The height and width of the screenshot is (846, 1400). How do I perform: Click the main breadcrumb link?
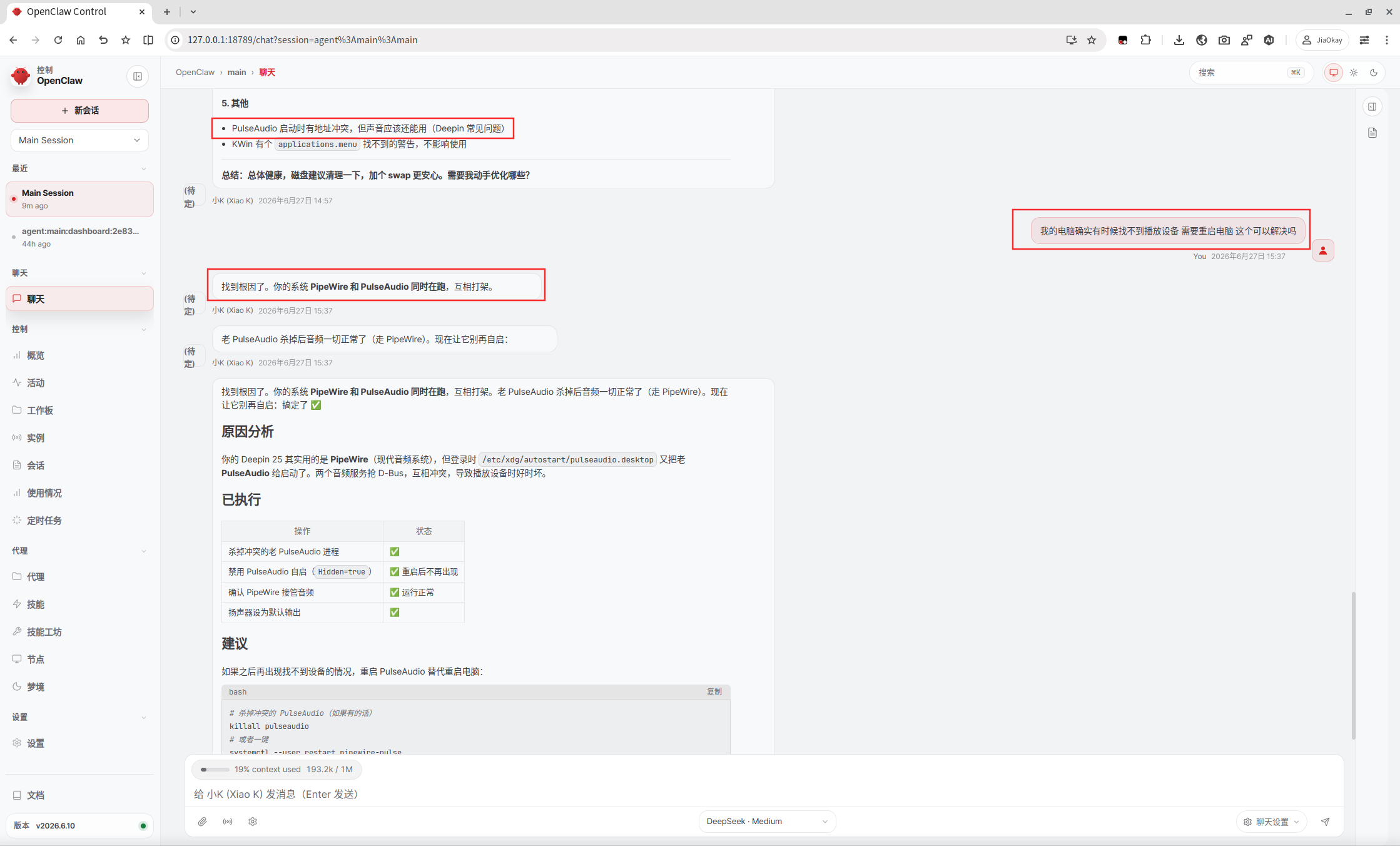[x=236, y=73]
